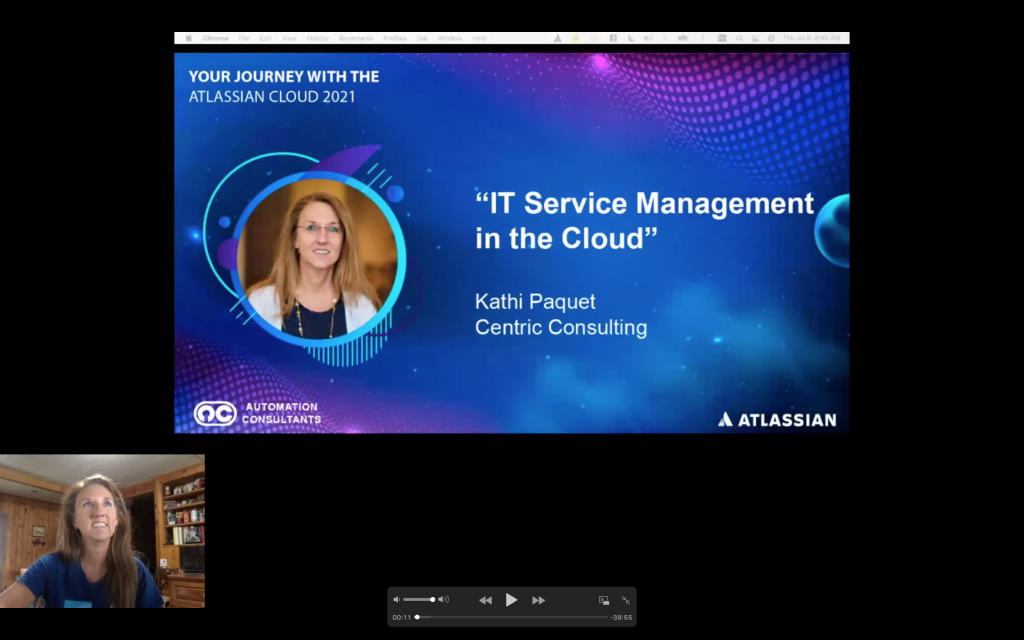
Task: Open the Apple menu in the recorded menu bar
Action: click(188, 38)
